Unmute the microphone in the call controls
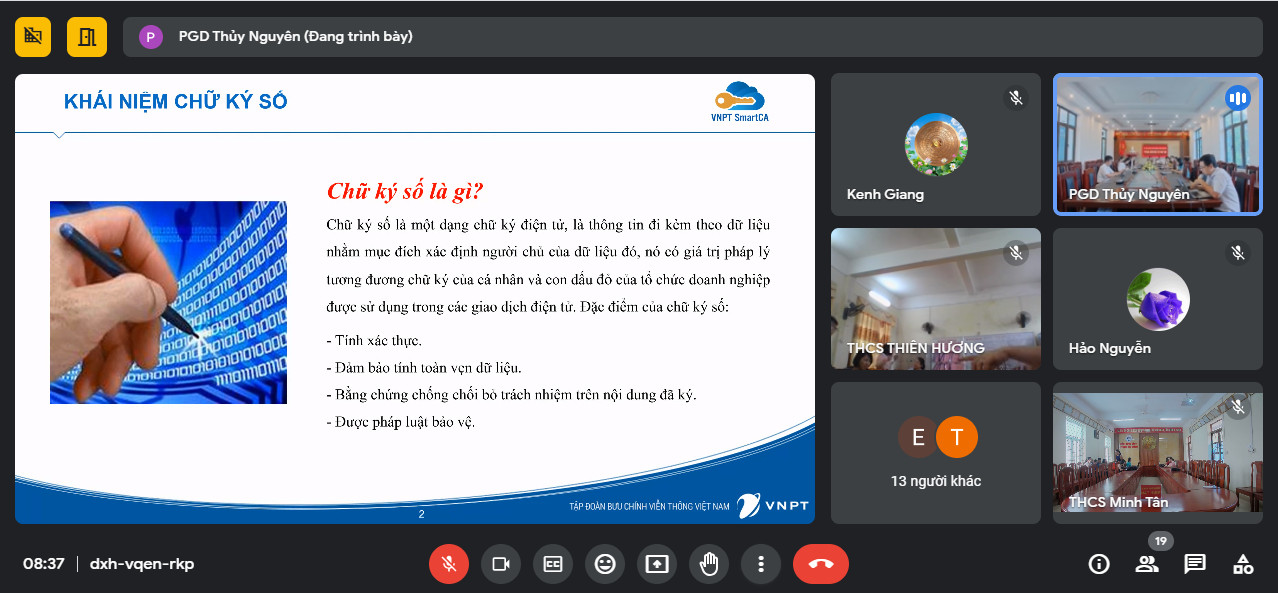 449,564
